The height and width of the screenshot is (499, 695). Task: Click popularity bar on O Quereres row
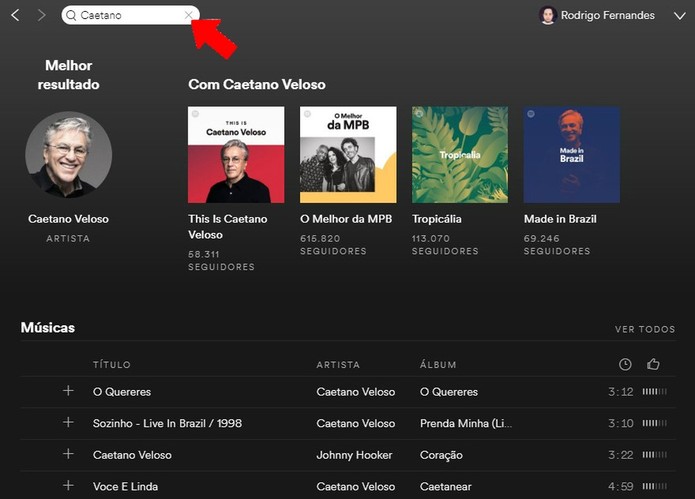coord(655,392)
